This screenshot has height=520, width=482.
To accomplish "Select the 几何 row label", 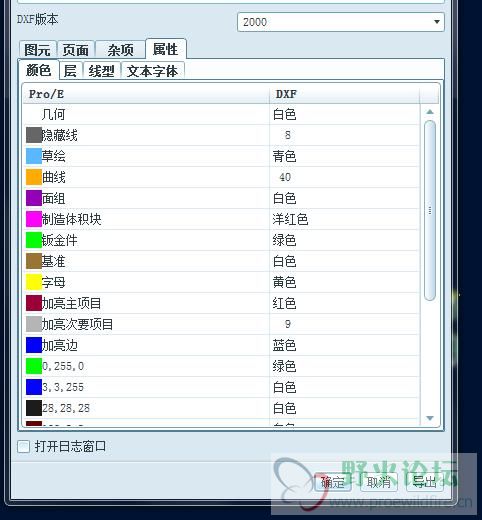I will 53,114.
